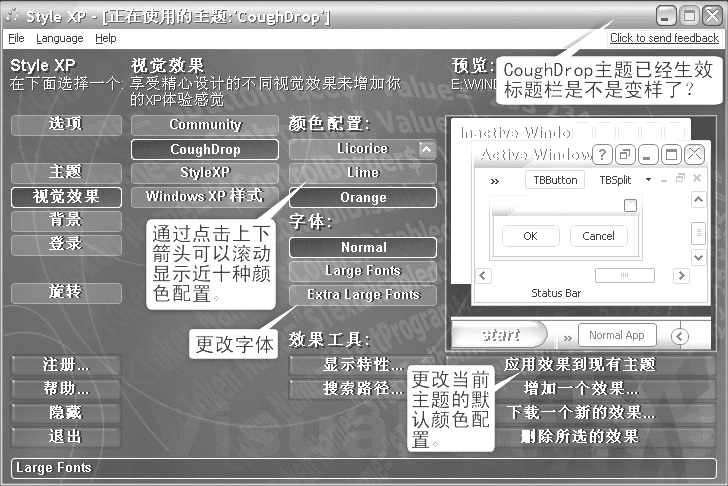Switch to the 主题 section

pos(66,172)
